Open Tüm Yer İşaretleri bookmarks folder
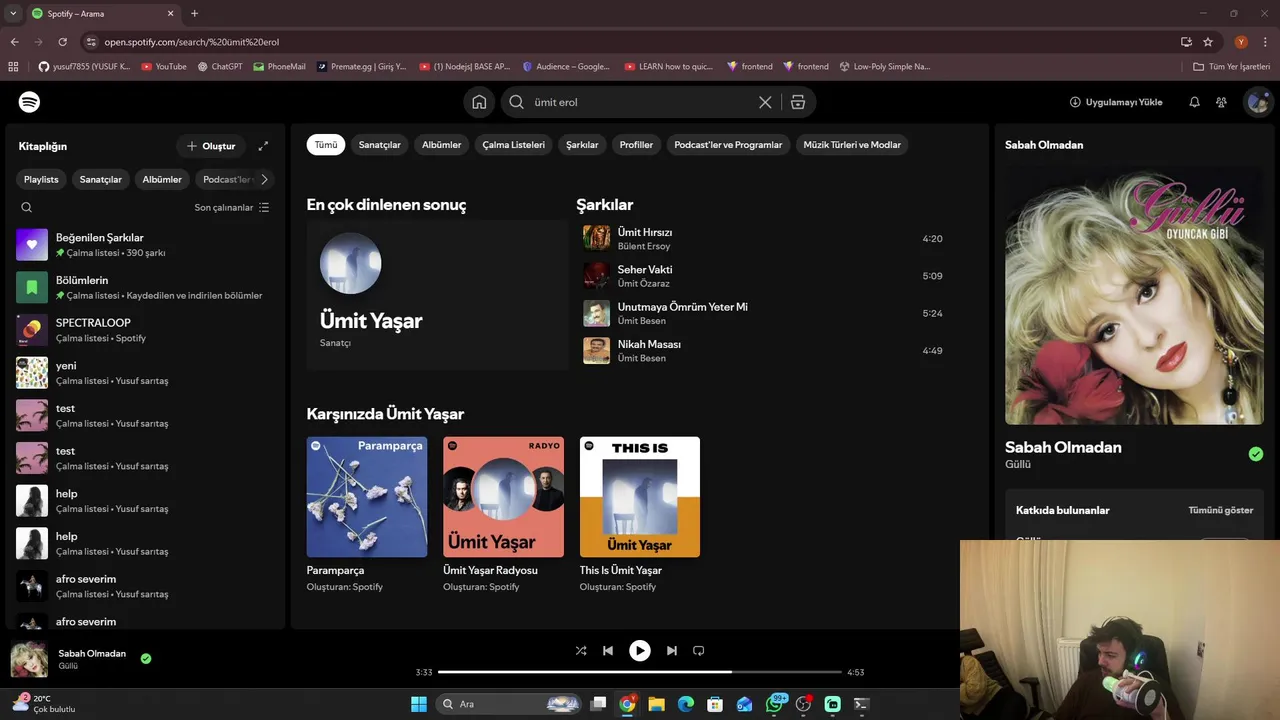This screenshot has height=720, width=1280. click(x=1232, y=67)
